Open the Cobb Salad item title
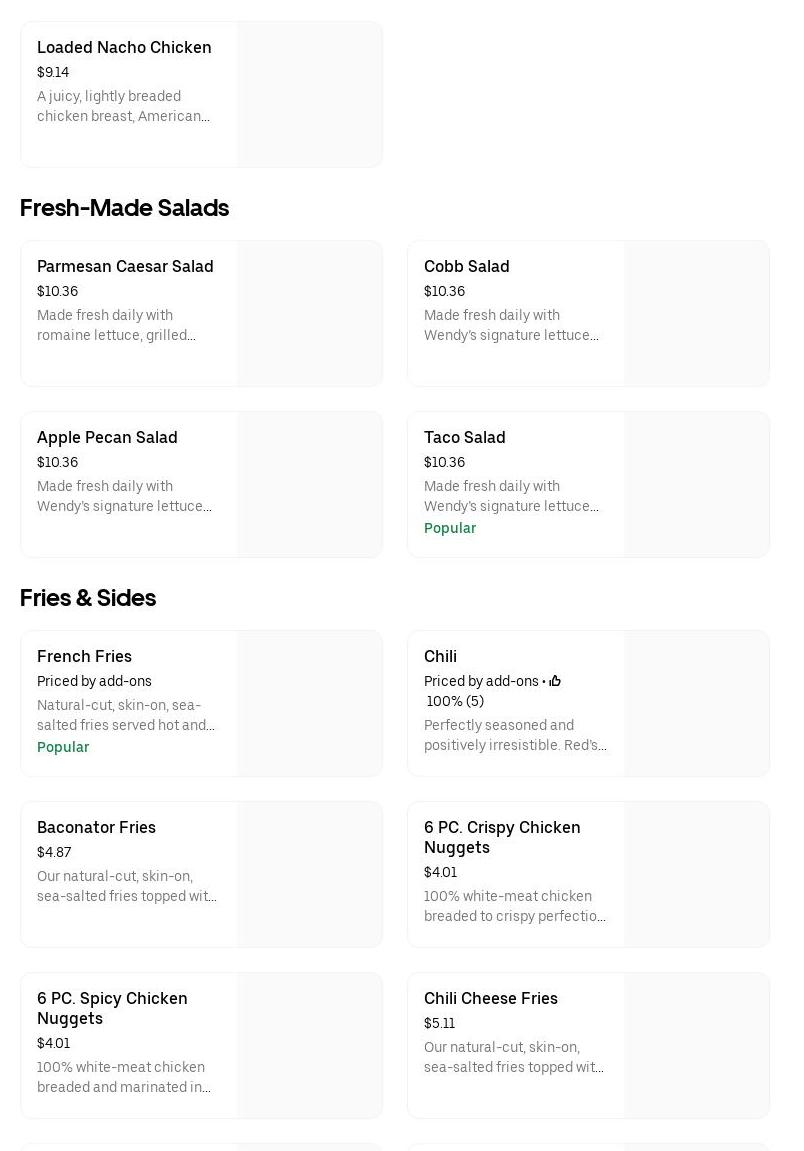 coord(466,266)
